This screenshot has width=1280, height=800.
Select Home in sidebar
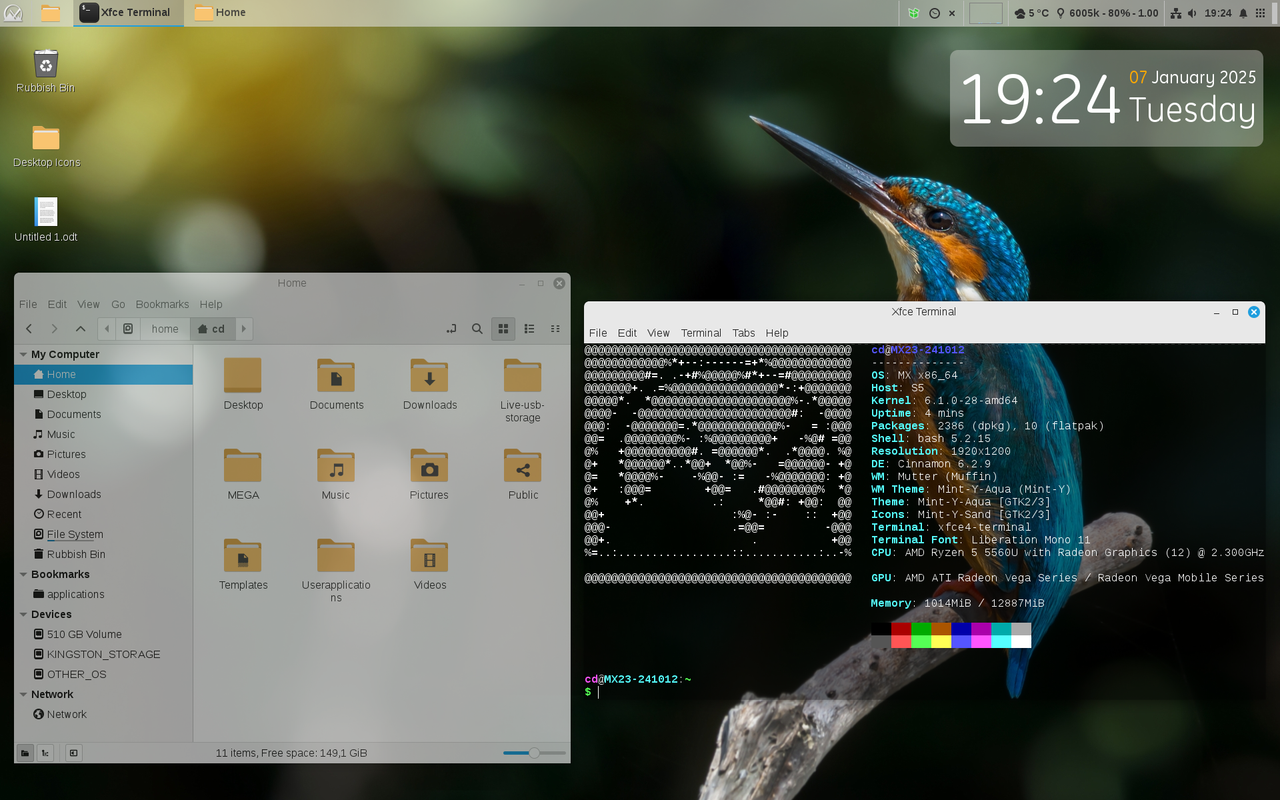(x=103, y=374)
